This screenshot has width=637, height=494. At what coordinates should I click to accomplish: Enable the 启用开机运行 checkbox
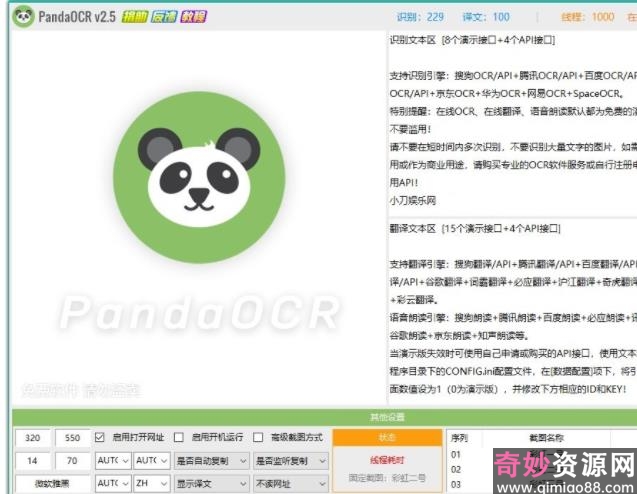click(178, 437)
